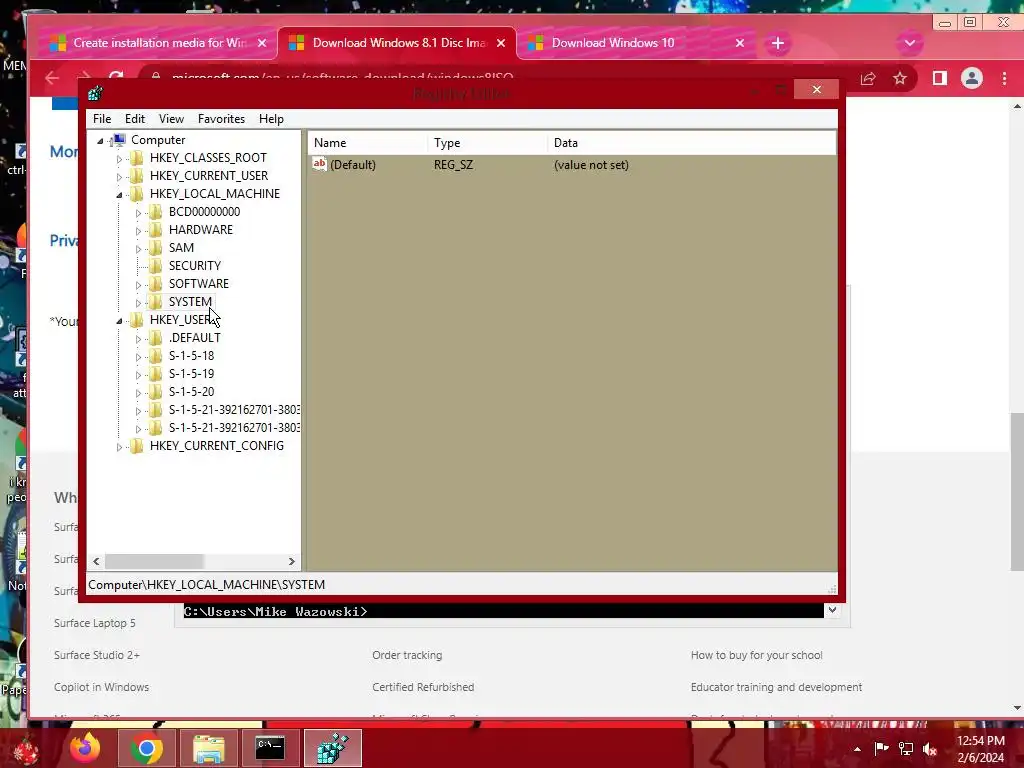Collapse the Computer root node
The height and width of the screenshot is (768, 1024).
[x=101, y=140]
